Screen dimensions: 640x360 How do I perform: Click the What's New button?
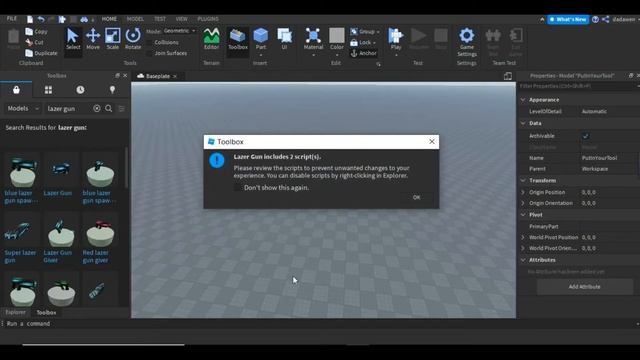tap(568, 20)
